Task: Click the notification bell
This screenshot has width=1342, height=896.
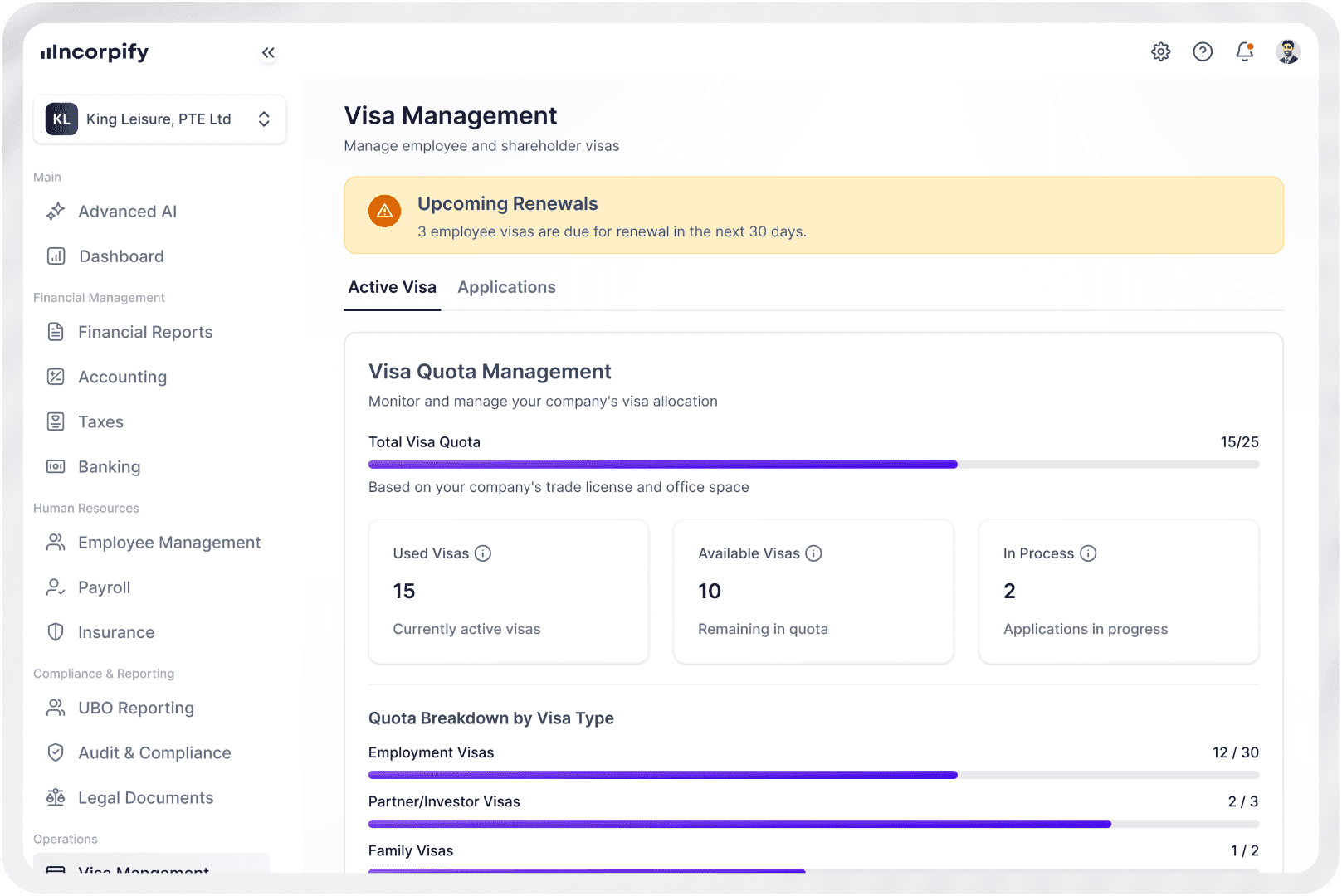Action: point(1244,51)
